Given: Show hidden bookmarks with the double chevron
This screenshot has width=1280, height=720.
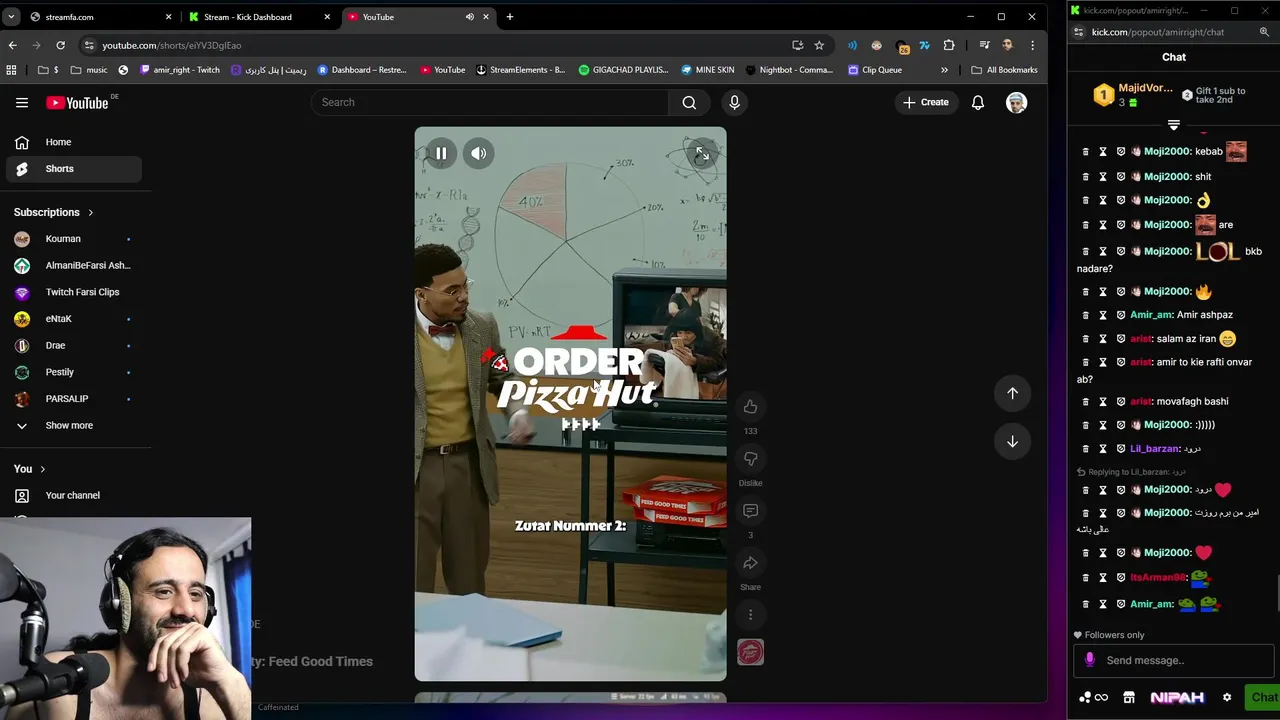Looking at the screenshot, I should click(x=944, y=70).
